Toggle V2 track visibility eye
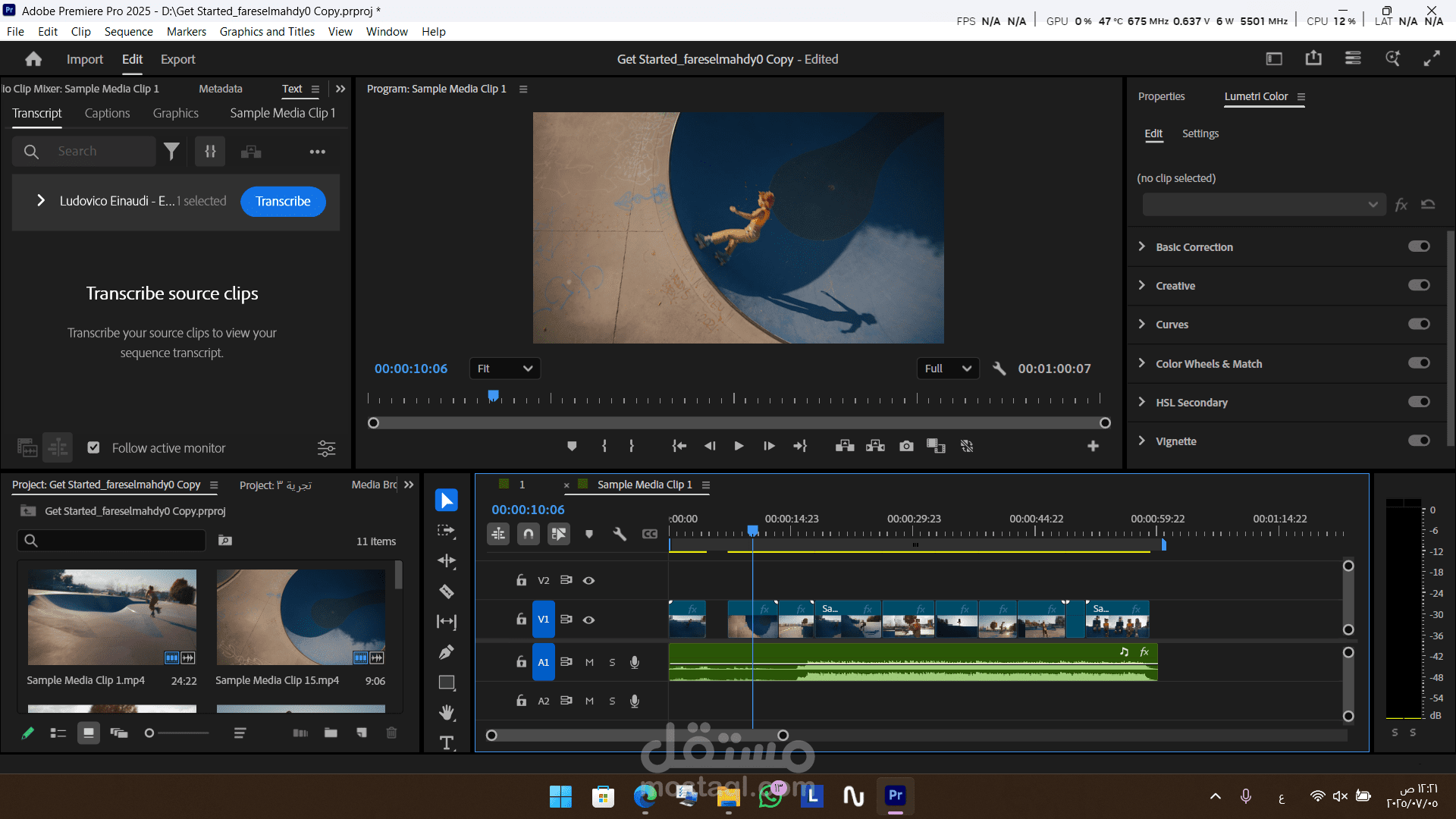The width and height of the screenshot is (1456, 819). pyautogui.click(x=588, y=580)
